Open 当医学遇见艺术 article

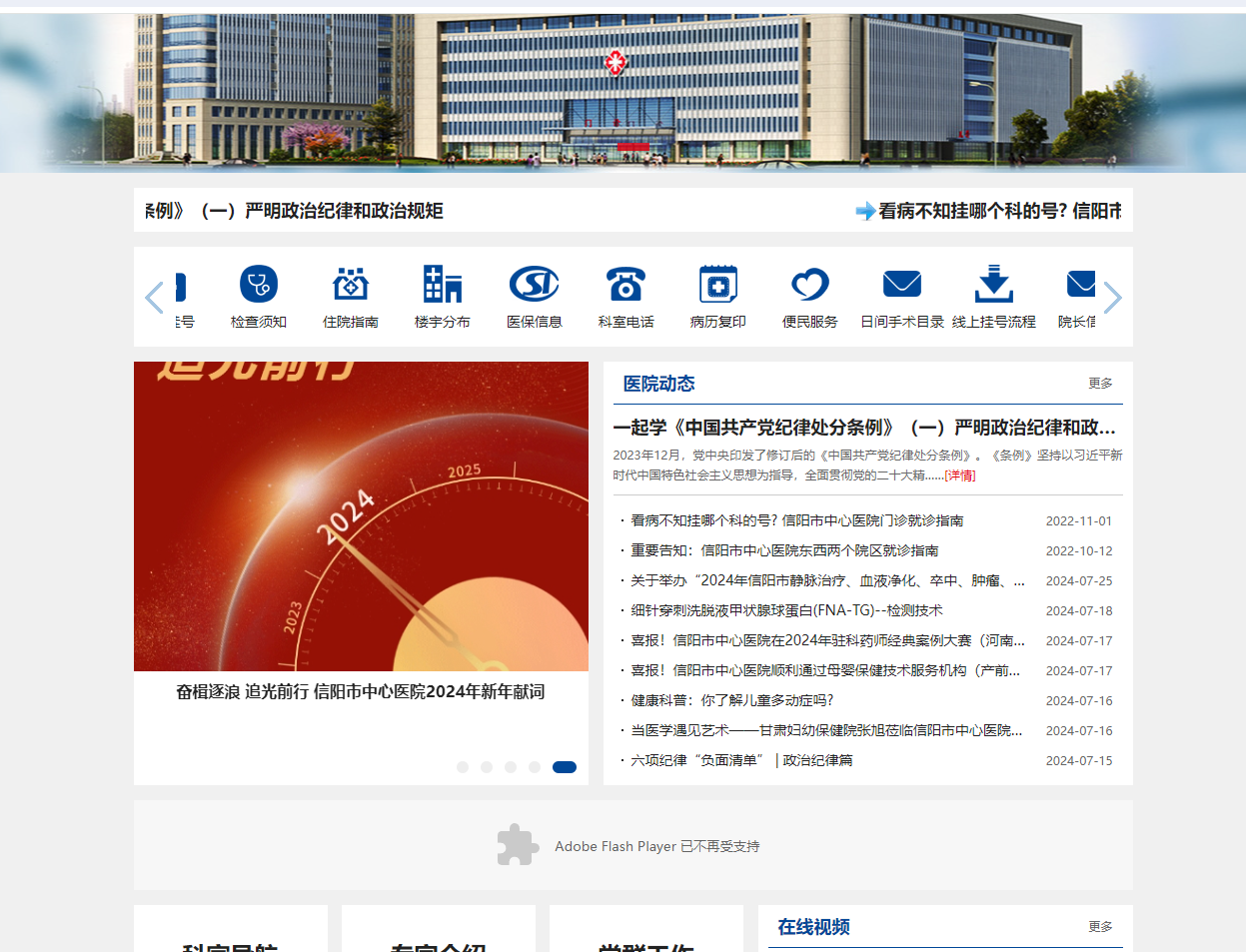827,730
